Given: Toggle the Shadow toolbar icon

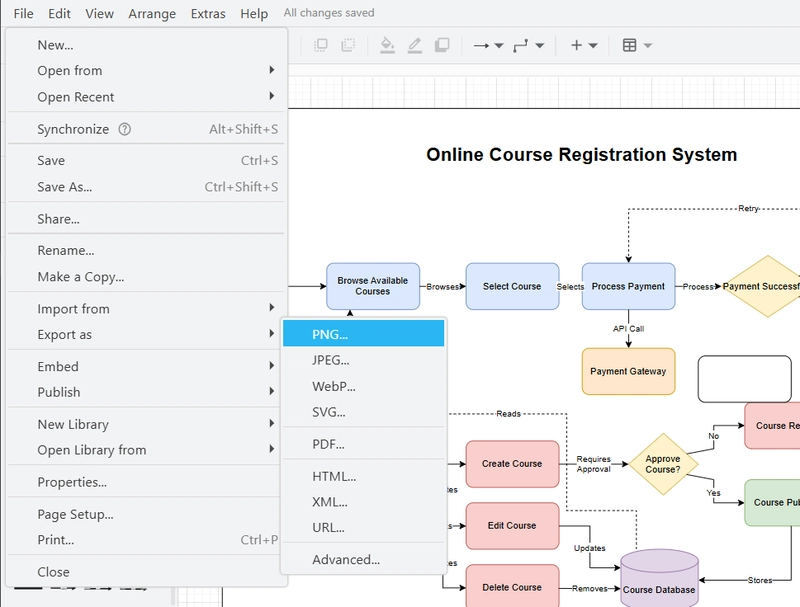Looking at the screenshot, I should tap(442, 45).
